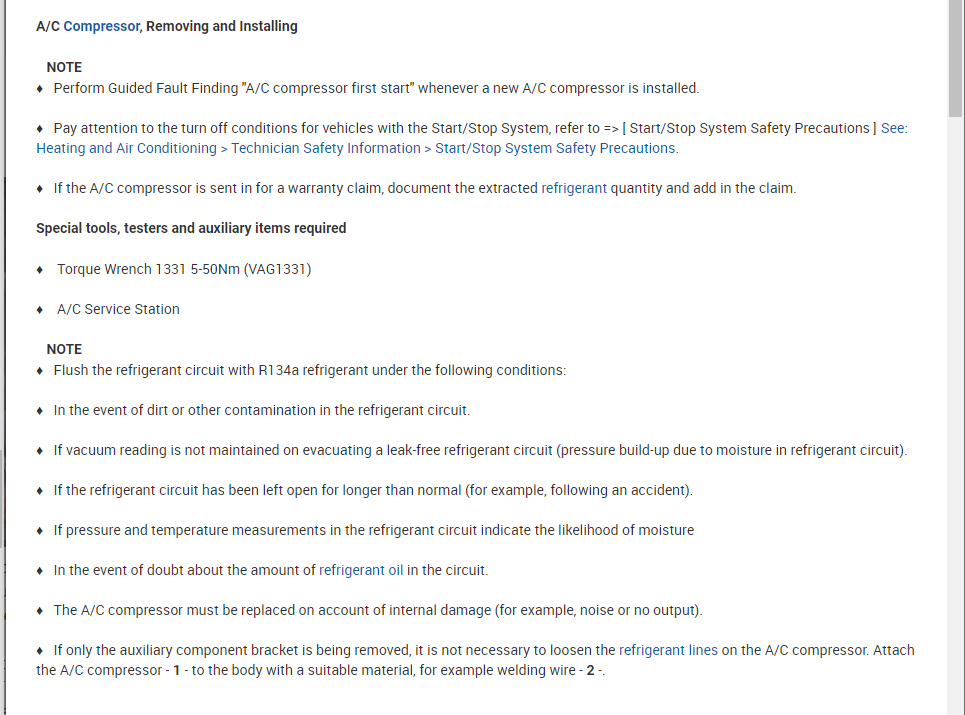Click the "internal damage" compressor replacement bullet

click(378, 610)
